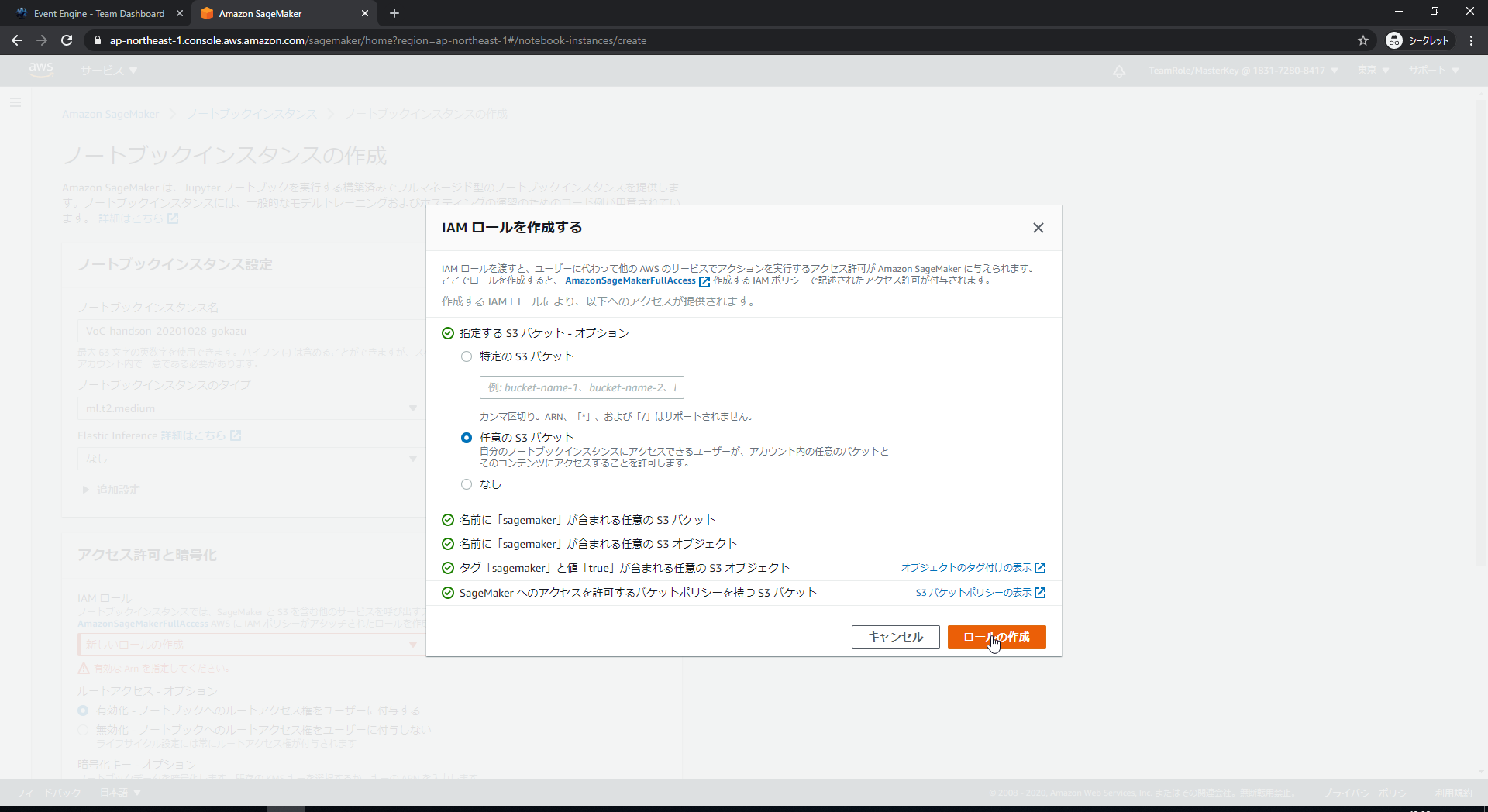Click the notebook instance name field
Screen dimensions: 1488x812
(252, 331)
